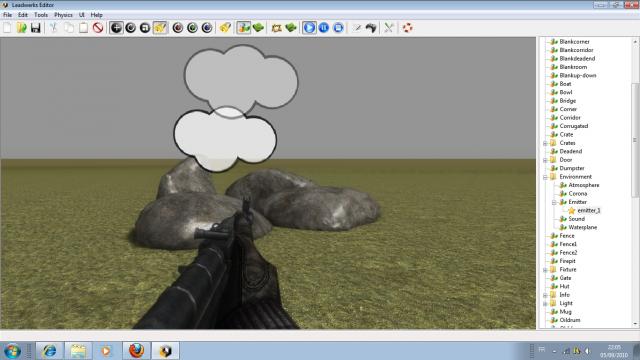The width and height of the screenshot is (640, 360).
Task: Open help via lifebuoy icon
Action: [x=407, y=28]
